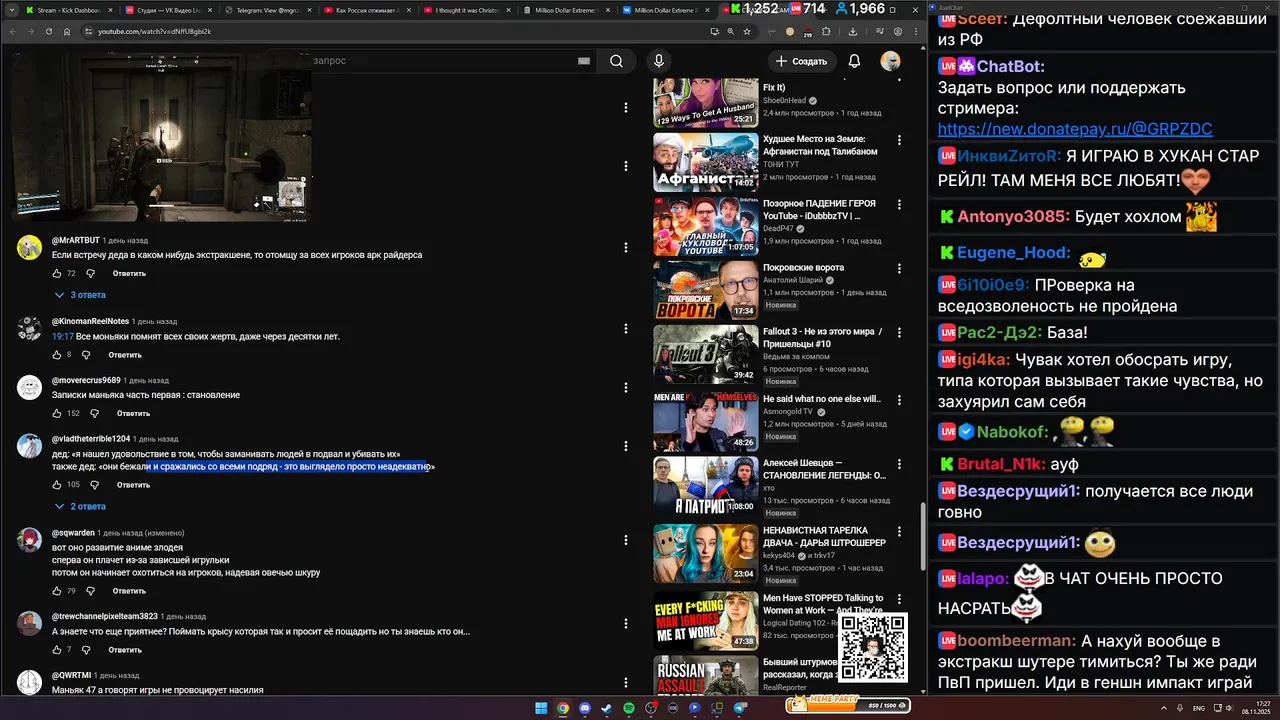This screenshot has height=720, width=1280.
Task: Click the YouTube search magnifier button
Action: [x=616, y=61]
